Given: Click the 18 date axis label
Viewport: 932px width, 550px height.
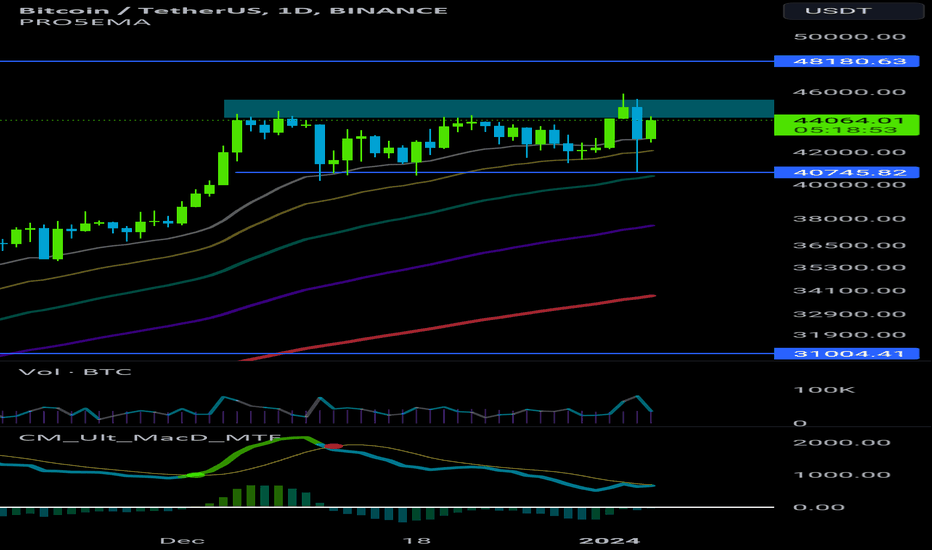Looking at the screenshot, I should [416, 541].
